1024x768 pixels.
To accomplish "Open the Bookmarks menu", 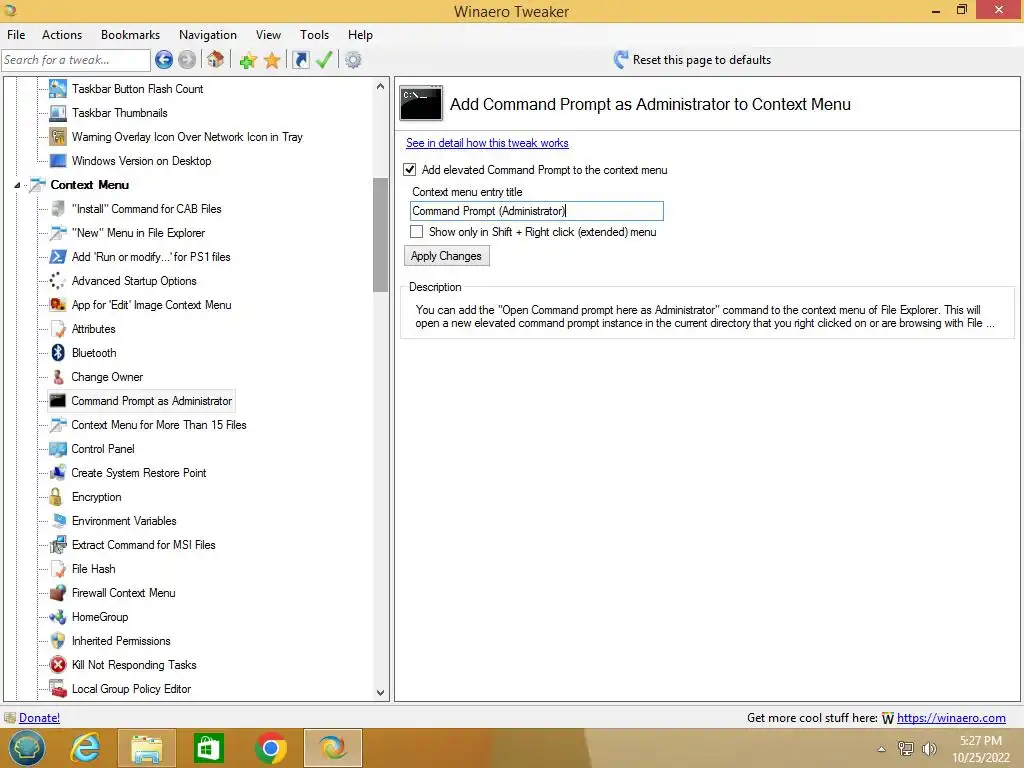I will (131, 35).
